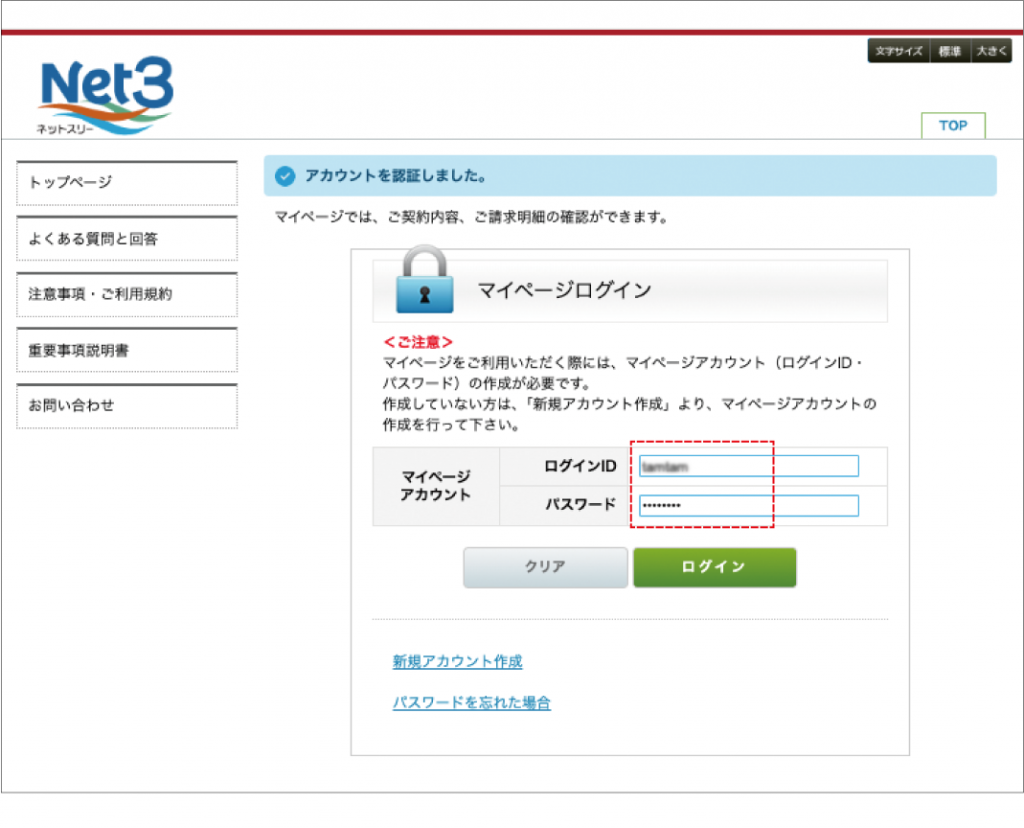Viewport: 1024px width, 828px height.
Task: Click the green ログイン button
Action: coord(714,567)
